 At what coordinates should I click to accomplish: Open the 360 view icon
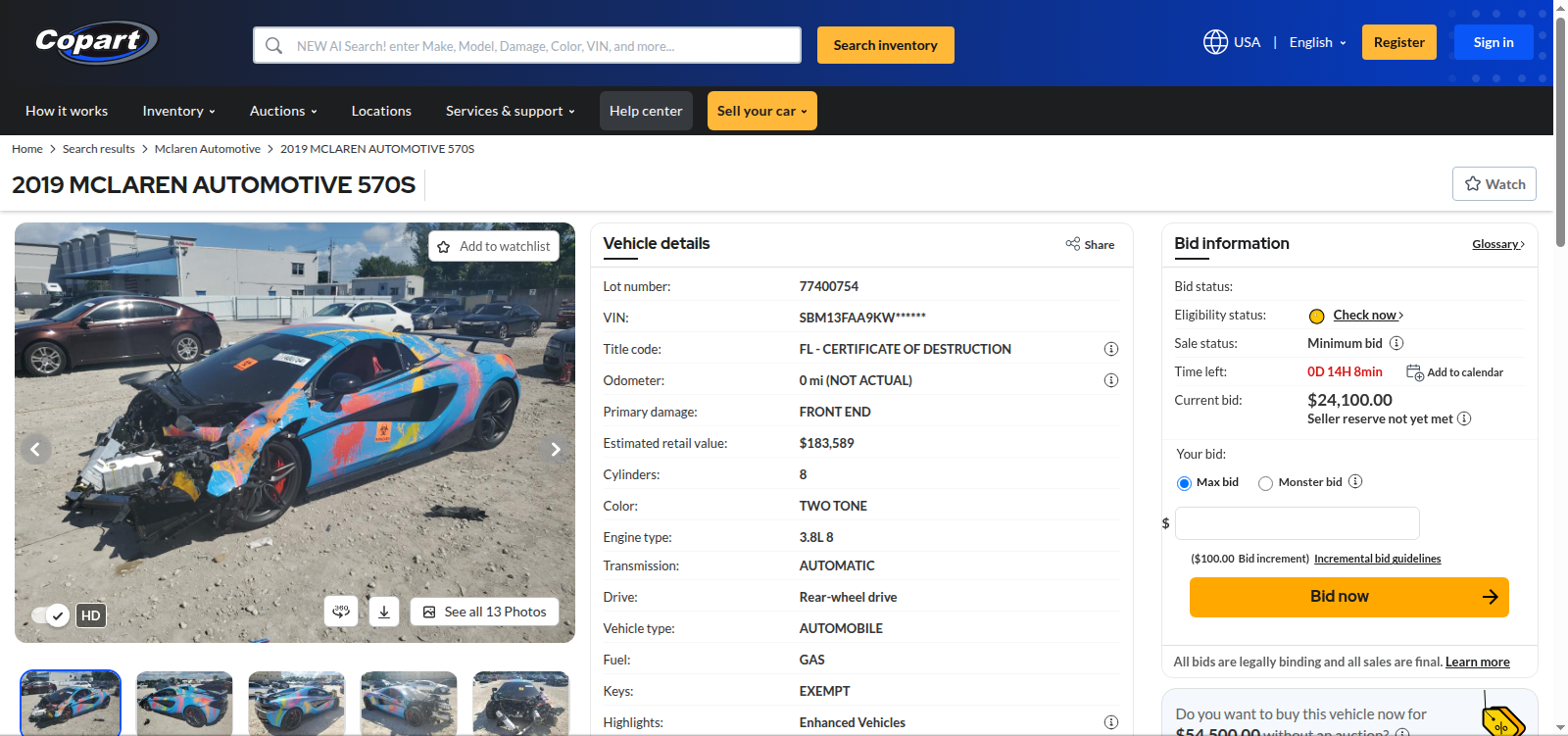click(x=341, y=612)
